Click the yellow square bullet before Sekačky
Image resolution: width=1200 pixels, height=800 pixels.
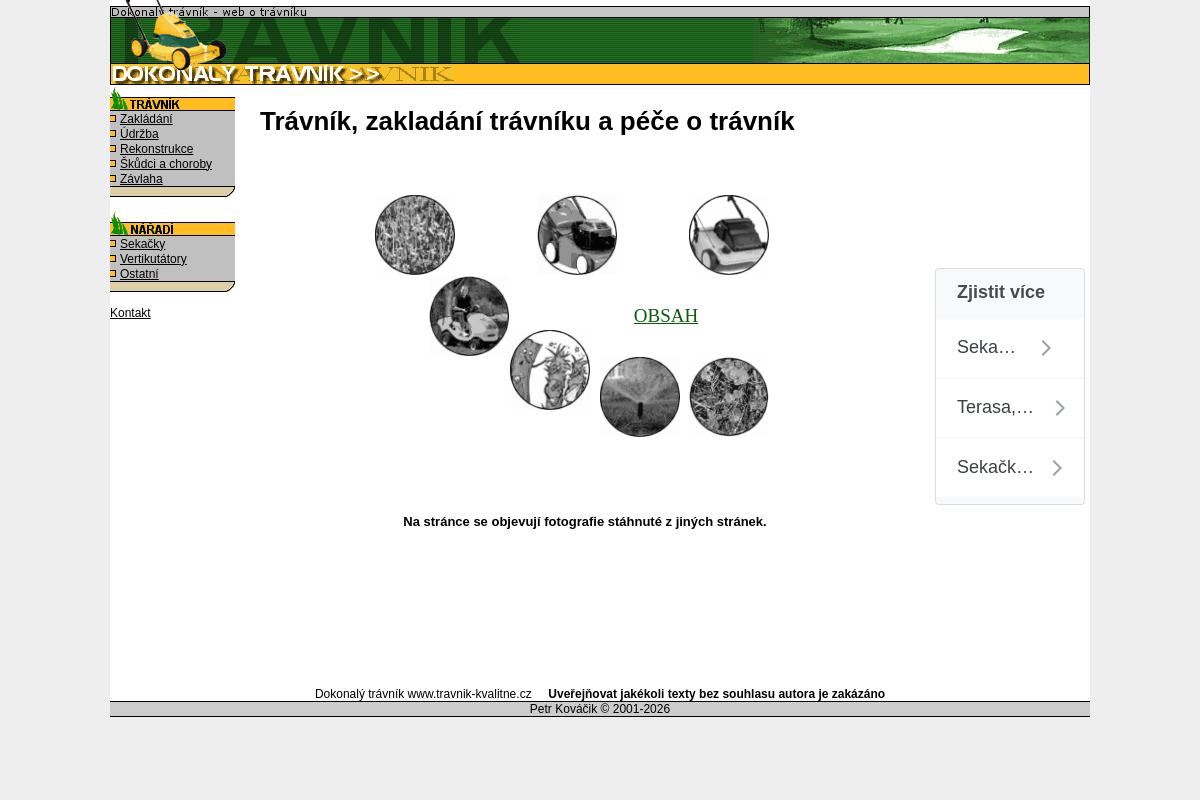point(113,243)
